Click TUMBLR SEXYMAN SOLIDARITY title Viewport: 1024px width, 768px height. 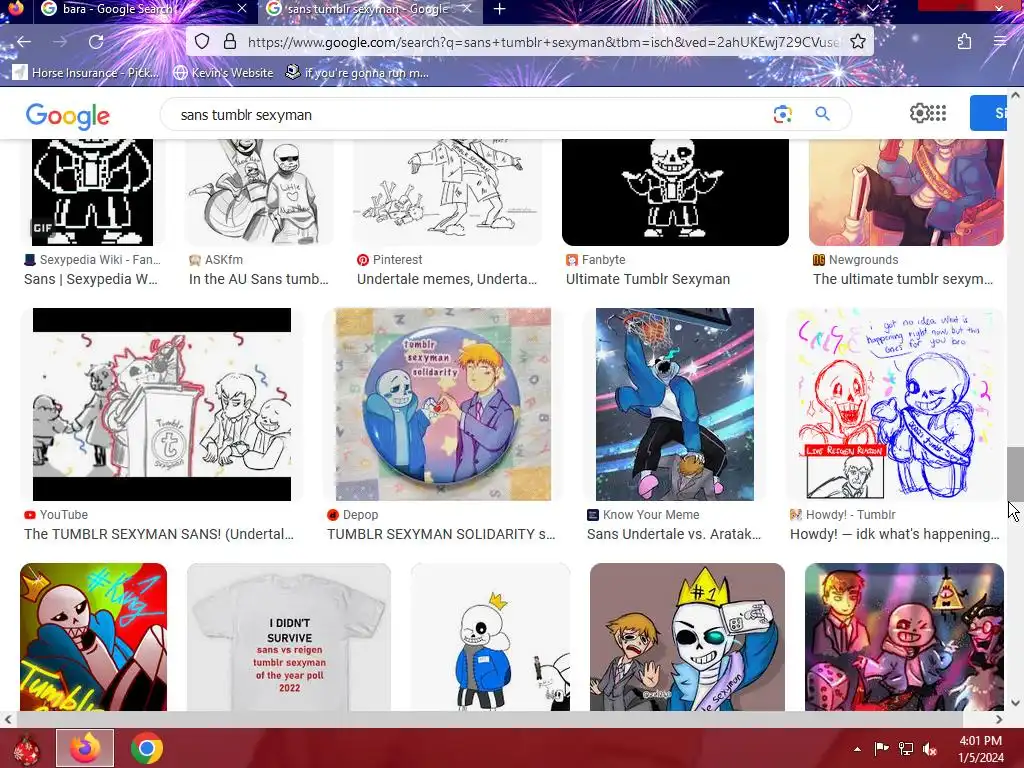pos(441,534)
